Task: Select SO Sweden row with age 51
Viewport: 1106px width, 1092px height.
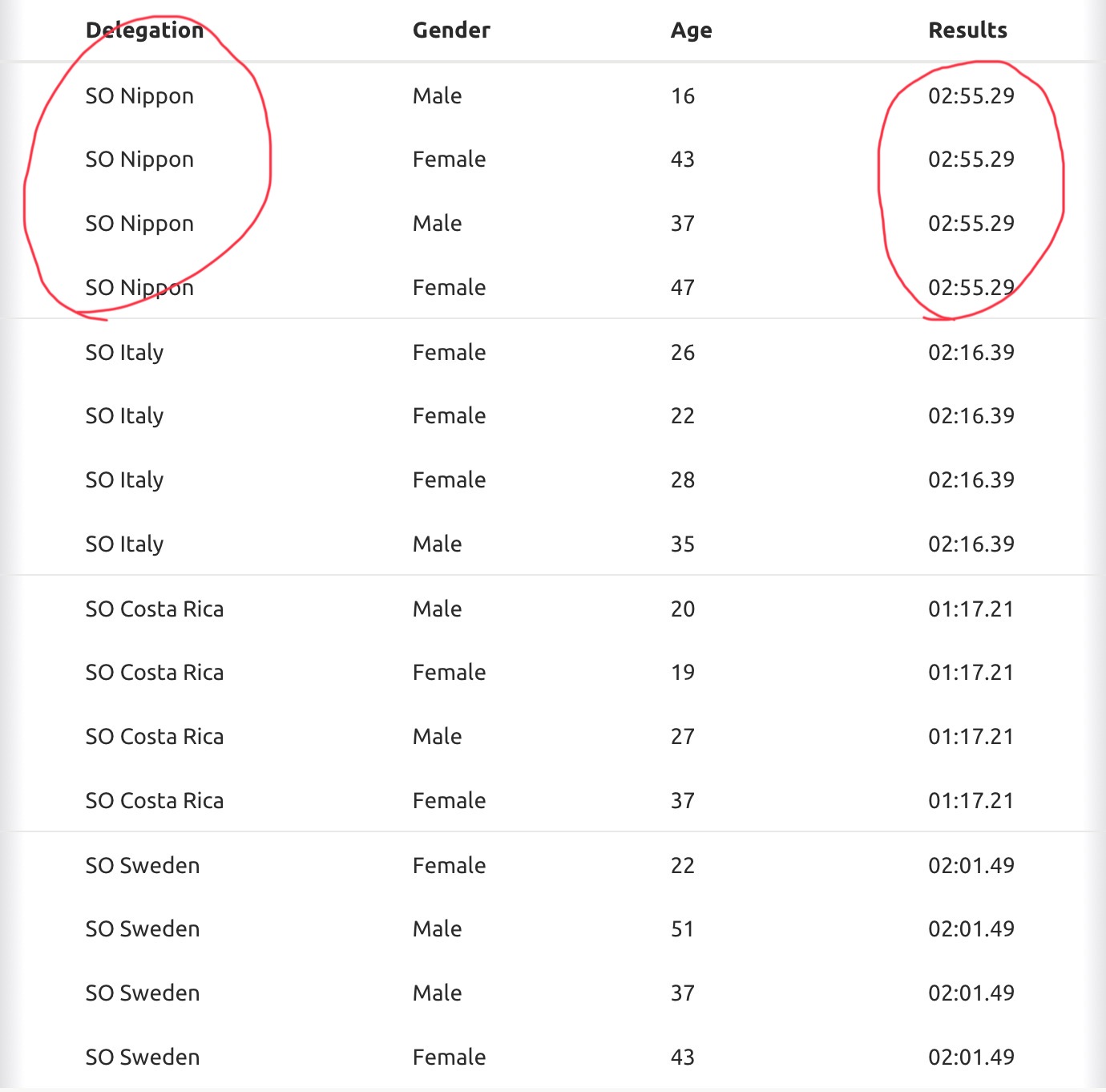Action: (x=553, y=928)
